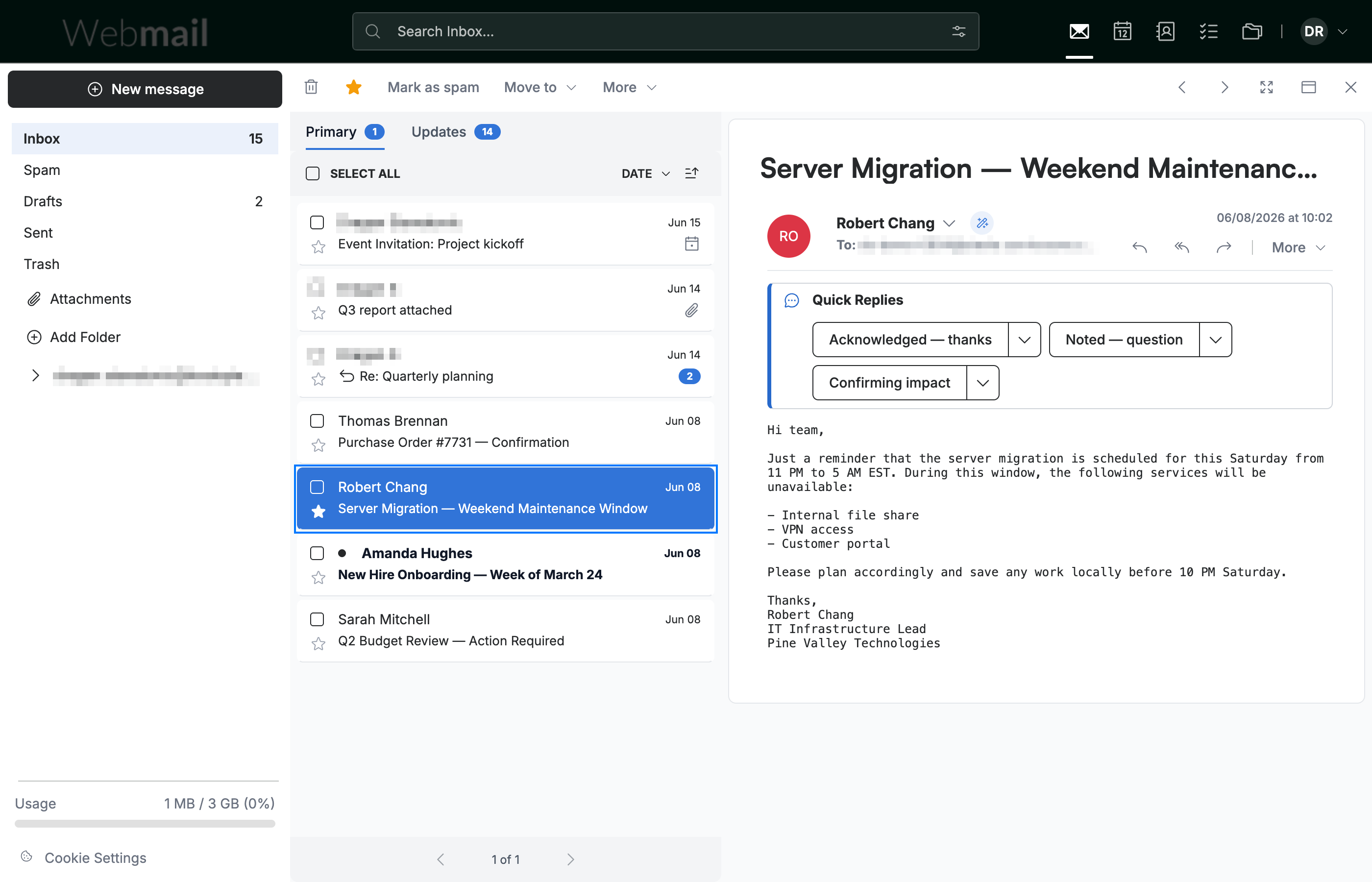Go to previous message arrow

click(x=1182, y=87)
